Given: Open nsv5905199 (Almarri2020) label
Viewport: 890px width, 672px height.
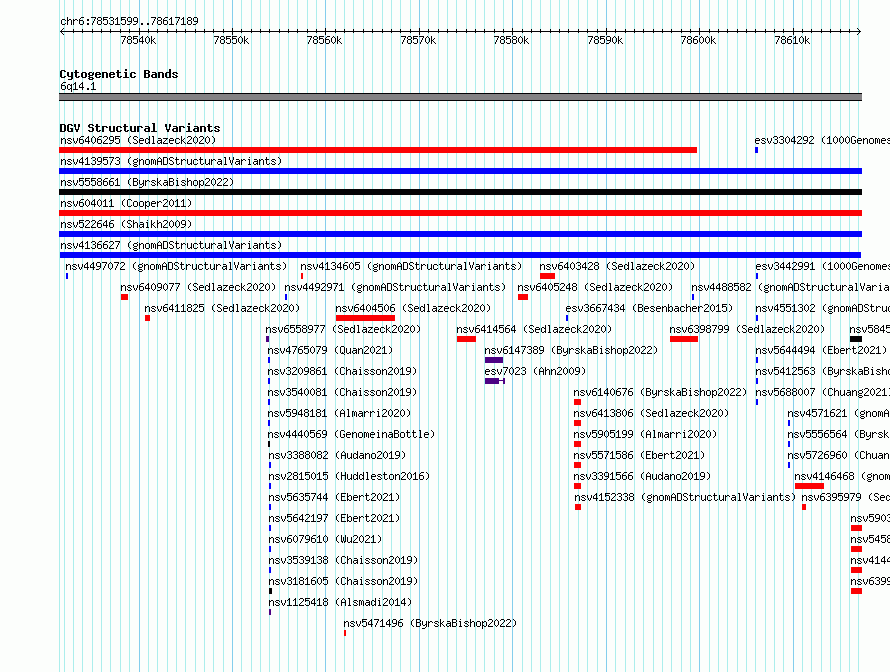Looking at the screenshot, I should pos(645,434).
